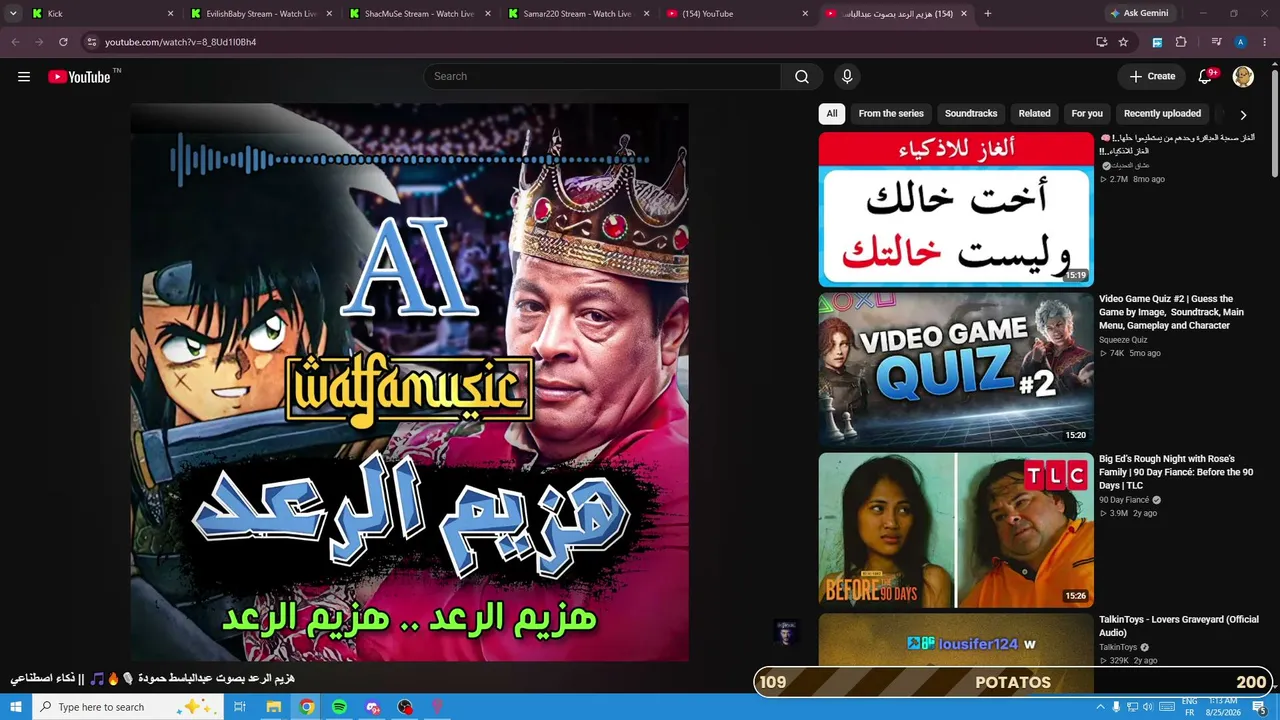
Task: Switch to the Samar220 Stream tab
Action: (x=578, y=14)
